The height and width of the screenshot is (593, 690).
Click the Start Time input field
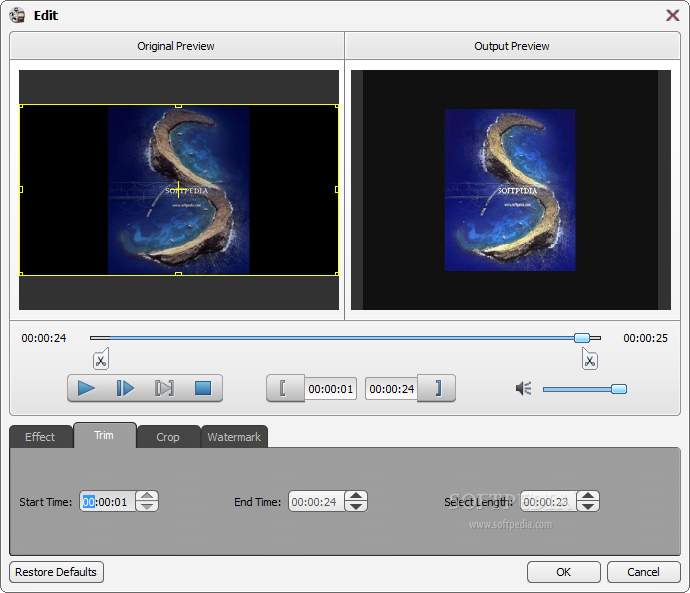point(107,501)
